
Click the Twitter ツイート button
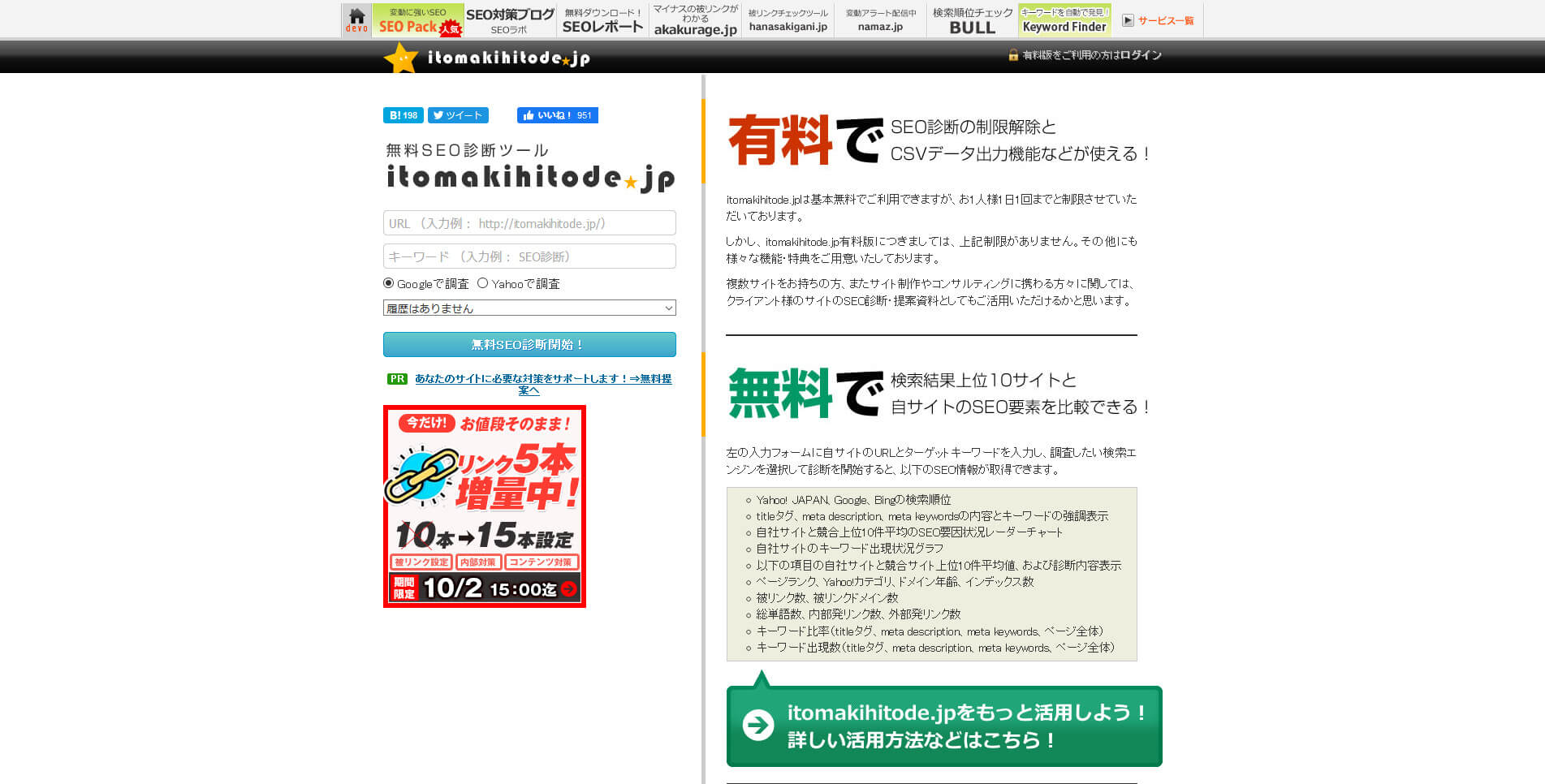tap(458, 115)
